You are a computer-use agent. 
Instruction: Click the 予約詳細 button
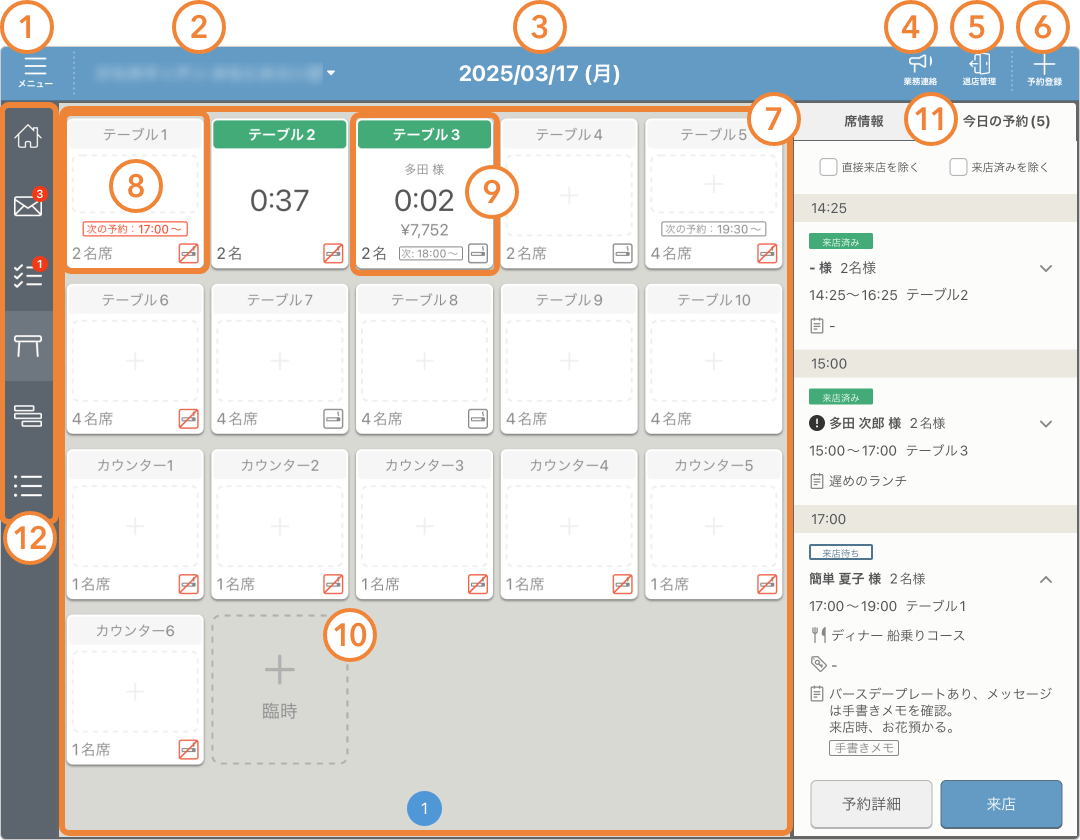click(870, 804)
